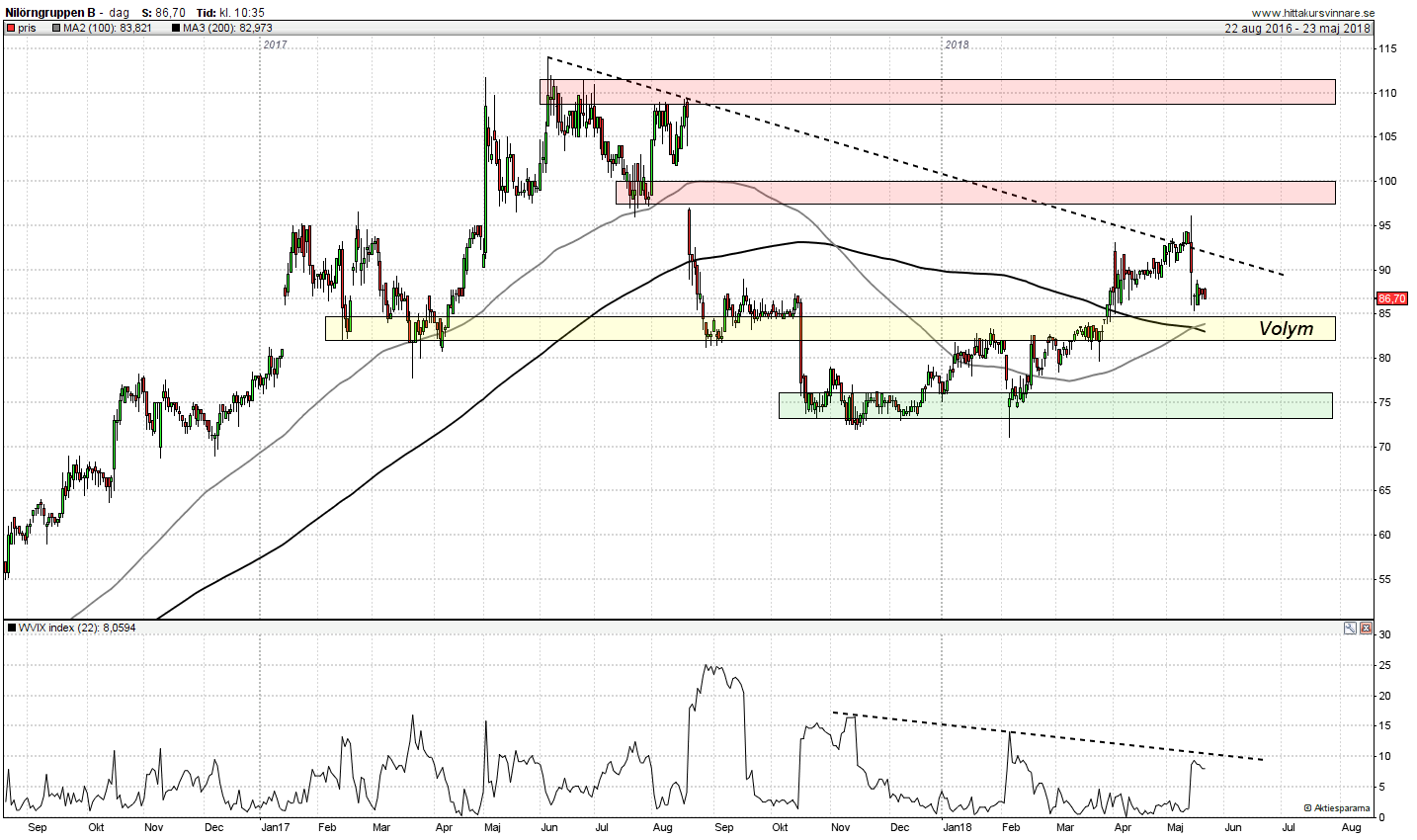Click the 'dag' timeframe label in header
This screenshot has width=1417, height=840.
(x=120, y=13)
